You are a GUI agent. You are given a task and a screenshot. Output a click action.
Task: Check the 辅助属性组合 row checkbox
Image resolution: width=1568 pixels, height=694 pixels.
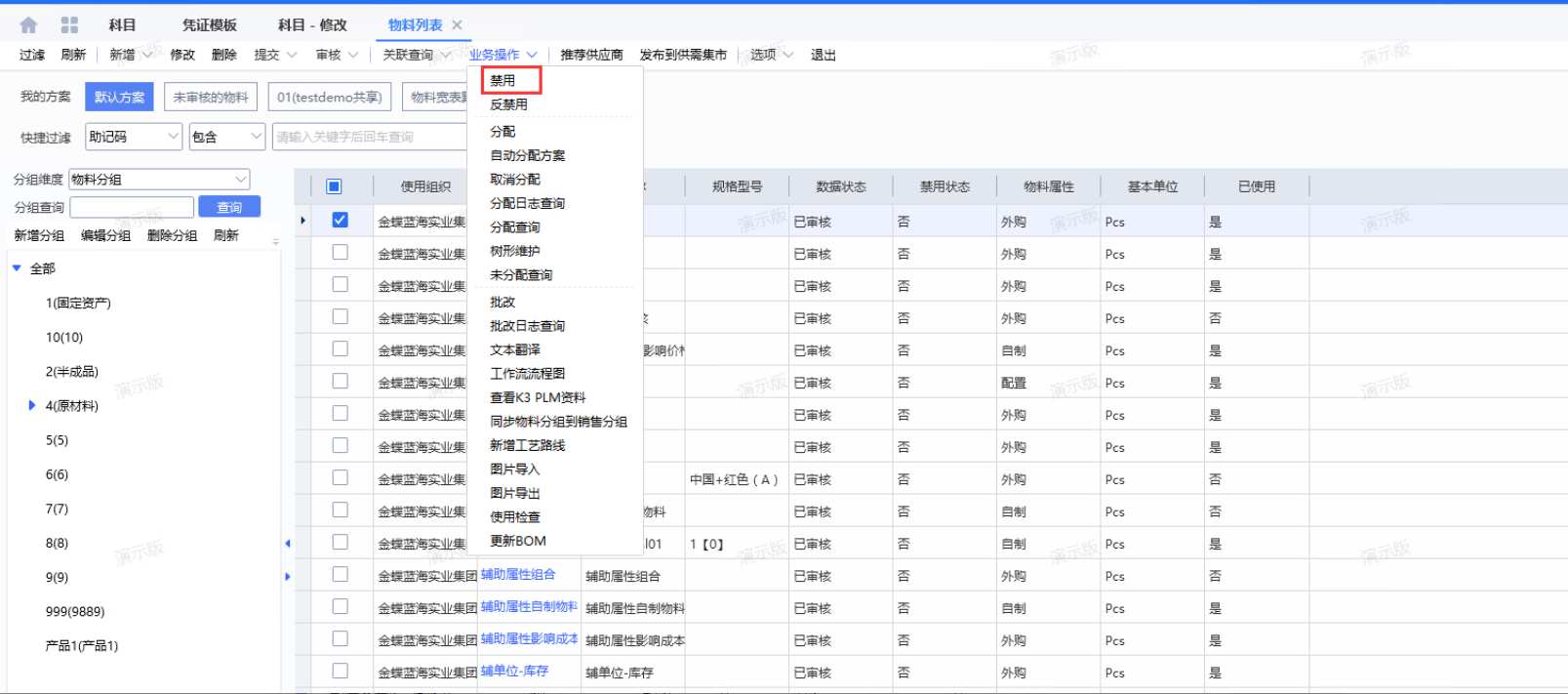[x=340, y=575]
